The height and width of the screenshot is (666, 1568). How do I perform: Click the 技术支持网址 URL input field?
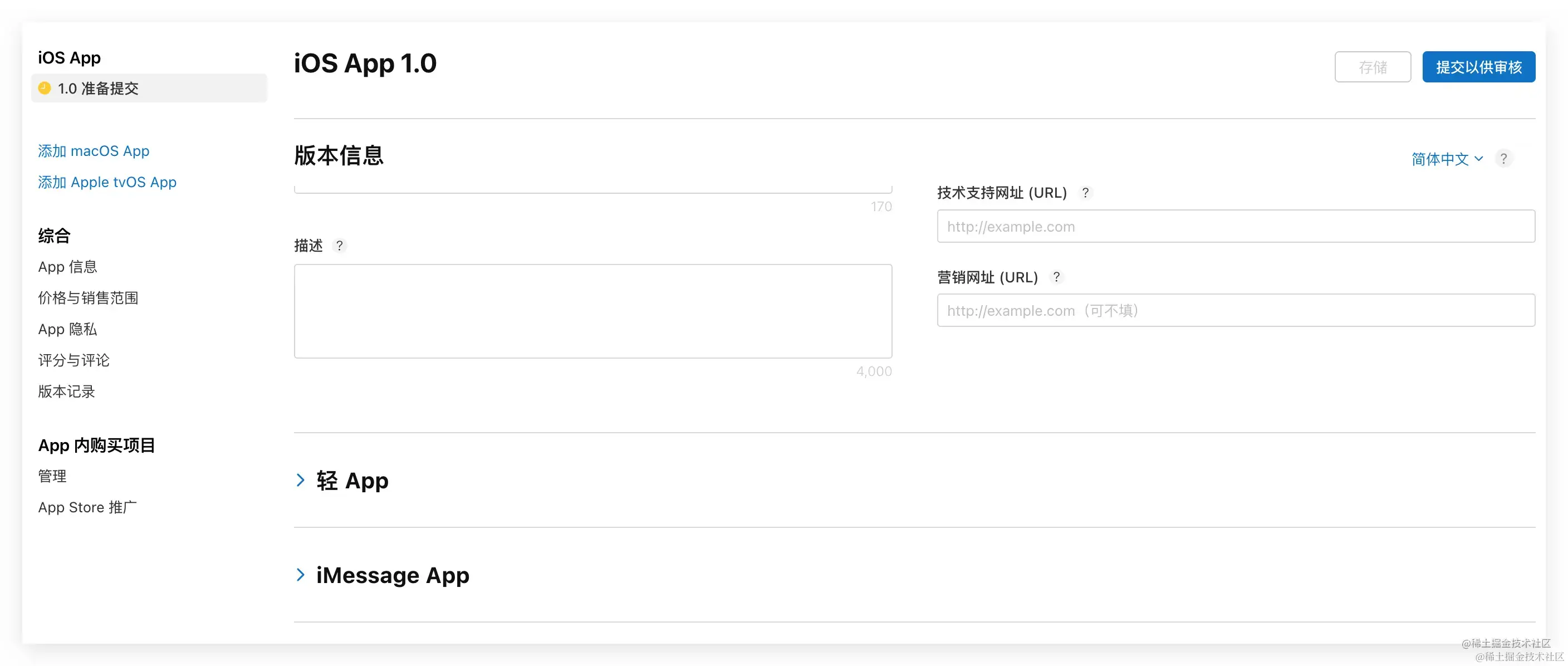point(1235,227)
